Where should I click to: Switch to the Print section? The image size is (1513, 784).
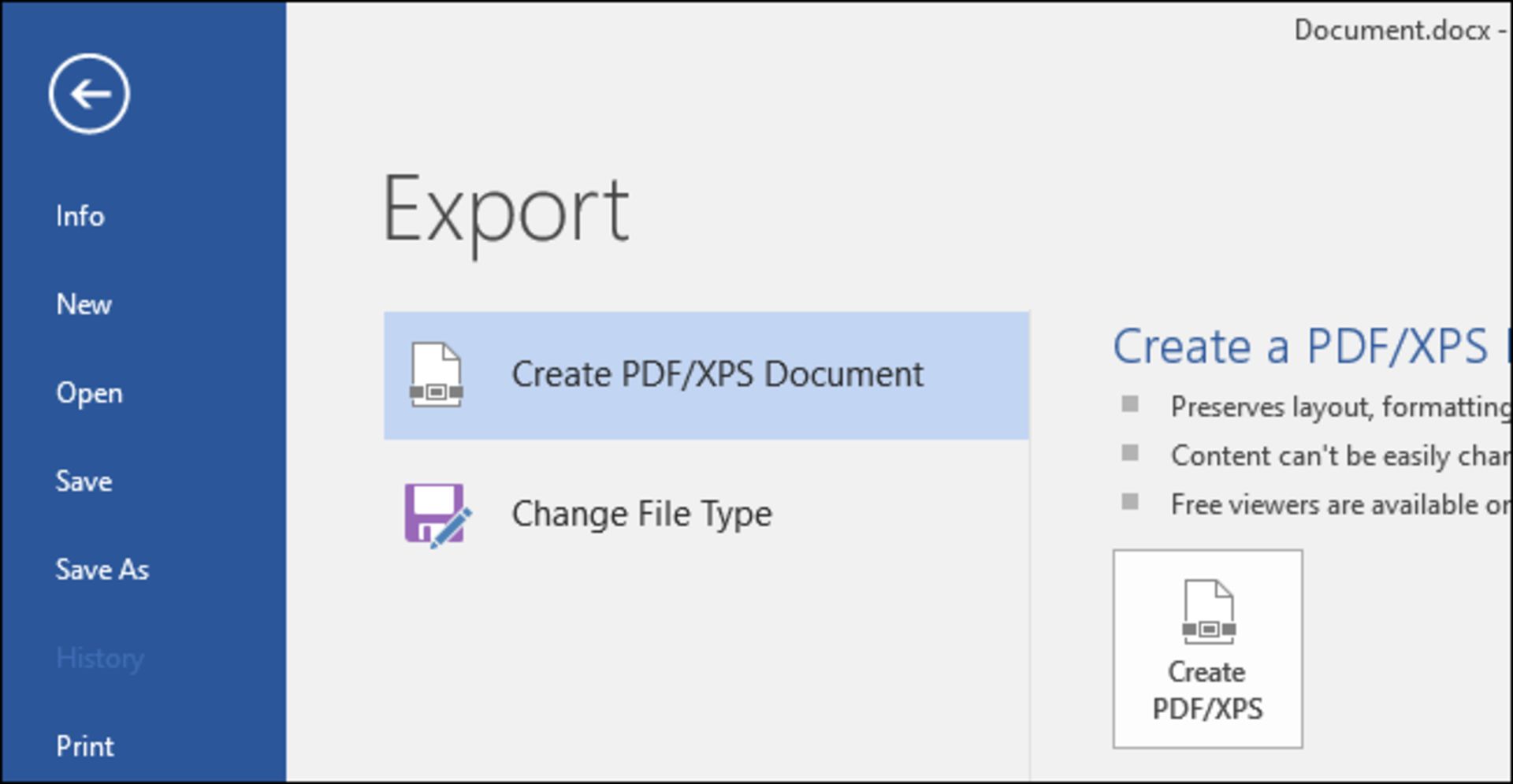[84, 746]
